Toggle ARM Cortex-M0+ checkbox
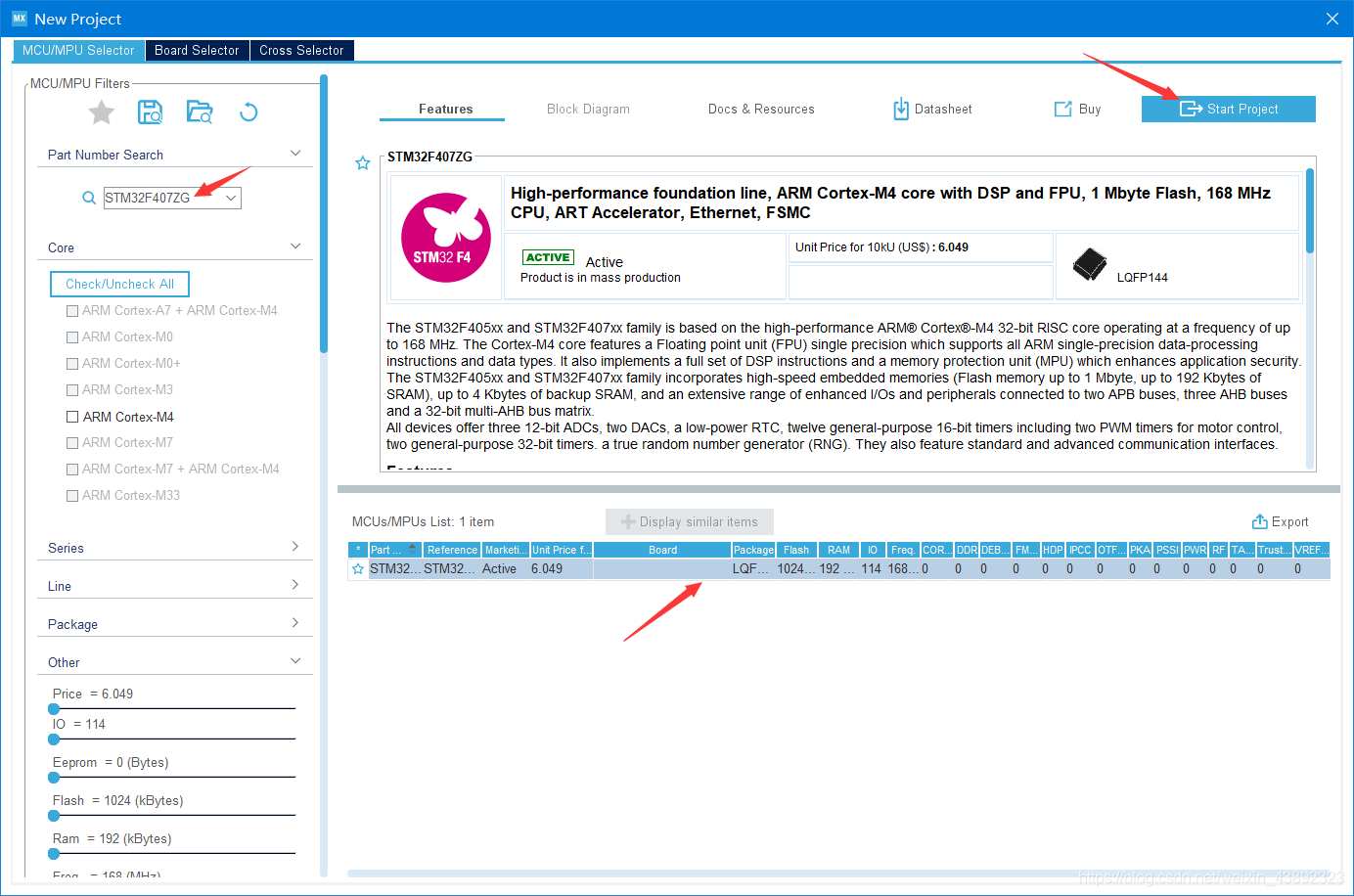1354x896 pixels. [72, 364]
